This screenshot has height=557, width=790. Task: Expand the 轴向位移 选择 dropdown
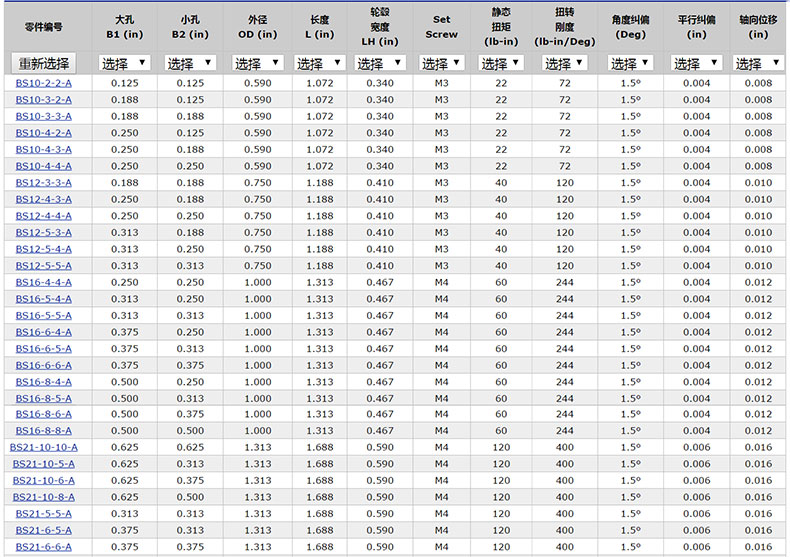click(x=757, y=63)
